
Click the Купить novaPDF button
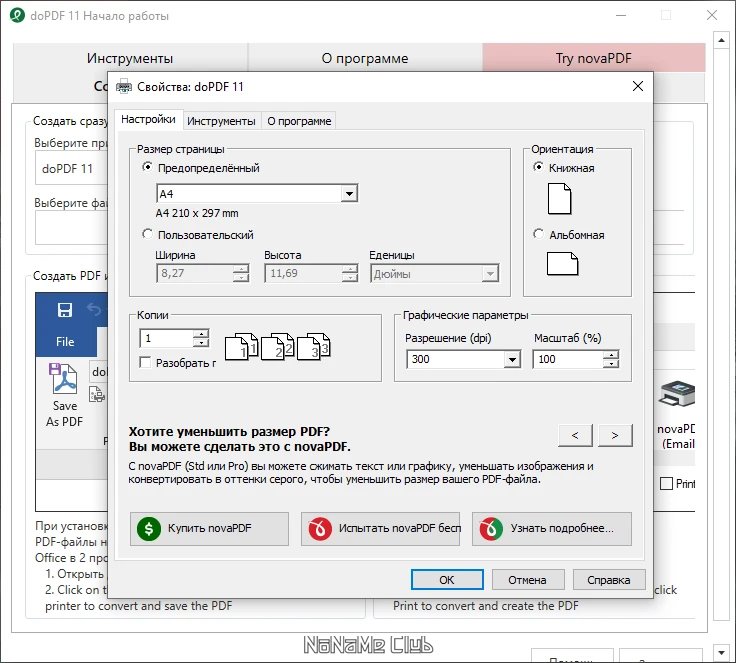209,529
